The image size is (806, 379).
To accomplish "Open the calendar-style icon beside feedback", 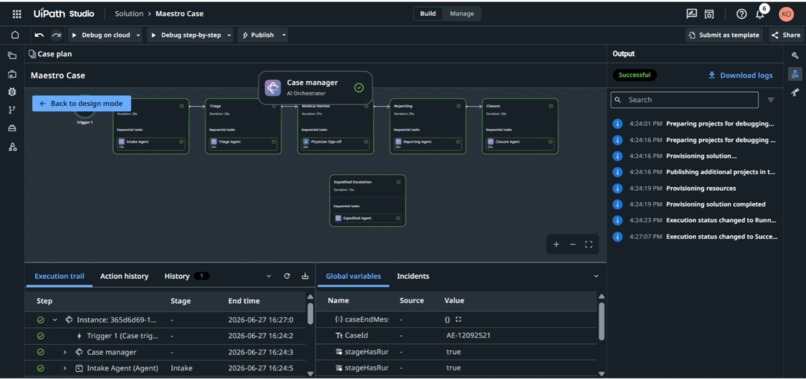I will point(709,14).
